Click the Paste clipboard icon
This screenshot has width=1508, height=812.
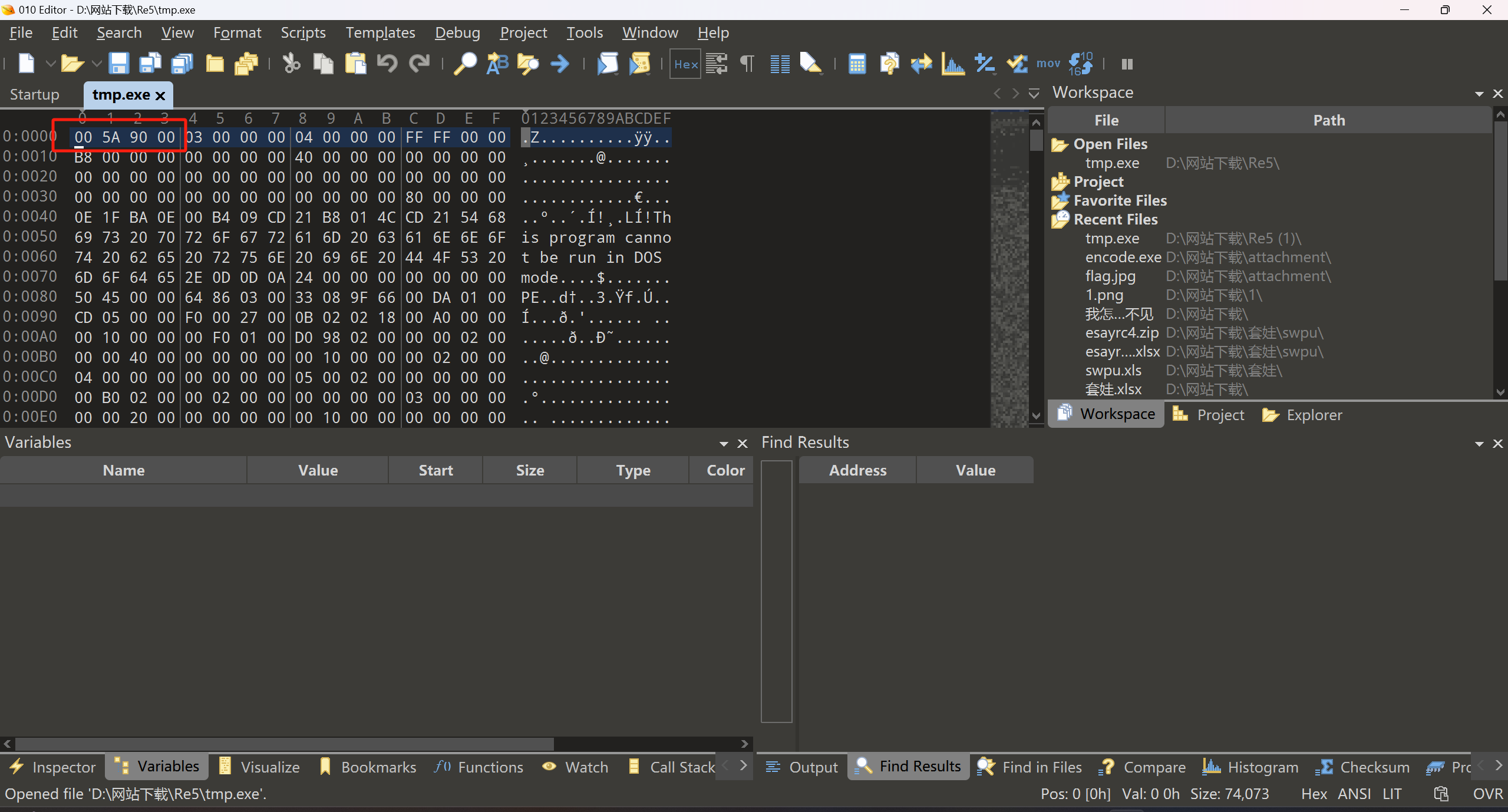pyautogui.click(x=355, y=64)
